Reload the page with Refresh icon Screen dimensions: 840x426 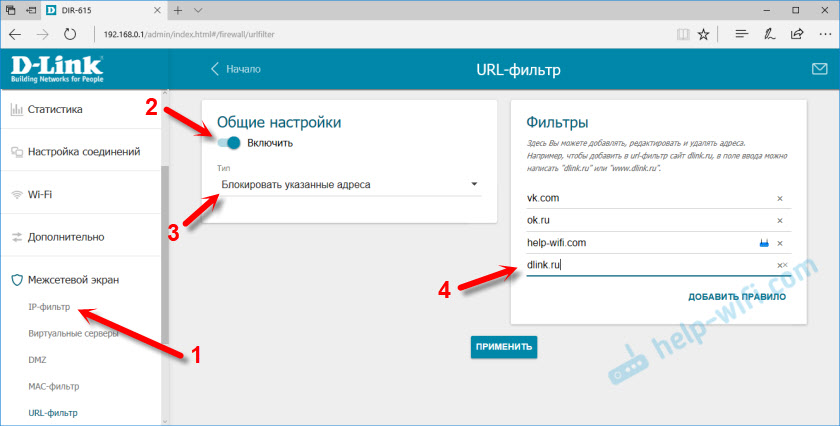[x=70, y=34]
